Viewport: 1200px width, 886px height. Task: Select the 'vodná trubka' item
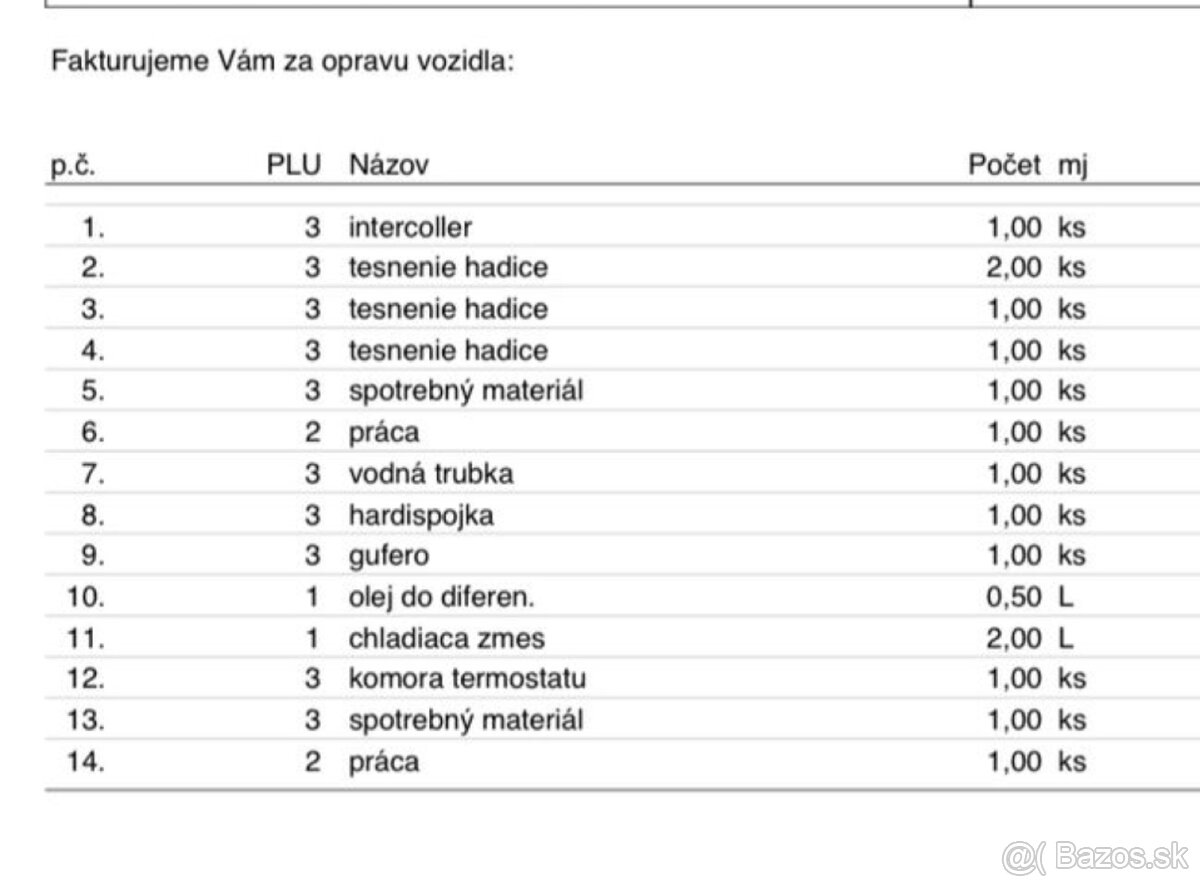[431, 473]
